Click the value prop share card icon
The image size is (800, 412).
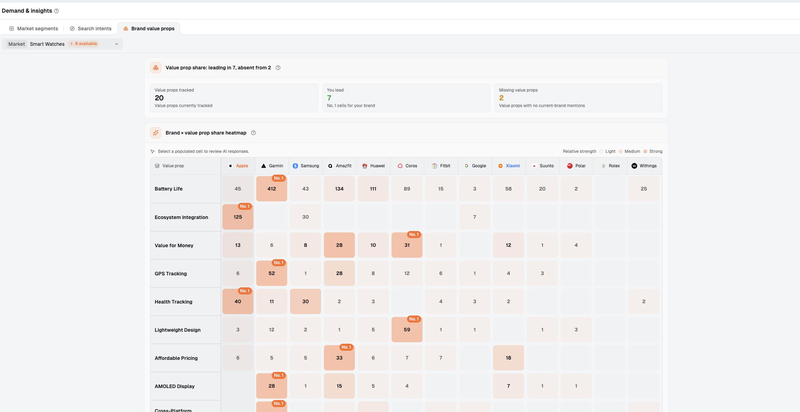point(156,68)
